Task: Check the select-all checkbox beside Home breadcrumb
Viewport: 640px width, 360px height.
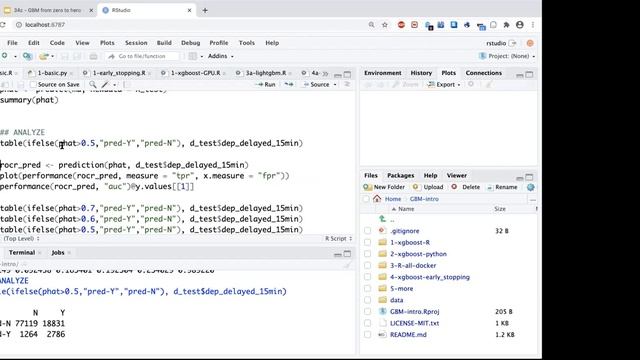Action: pyautogui.click(x=366, y=199)
